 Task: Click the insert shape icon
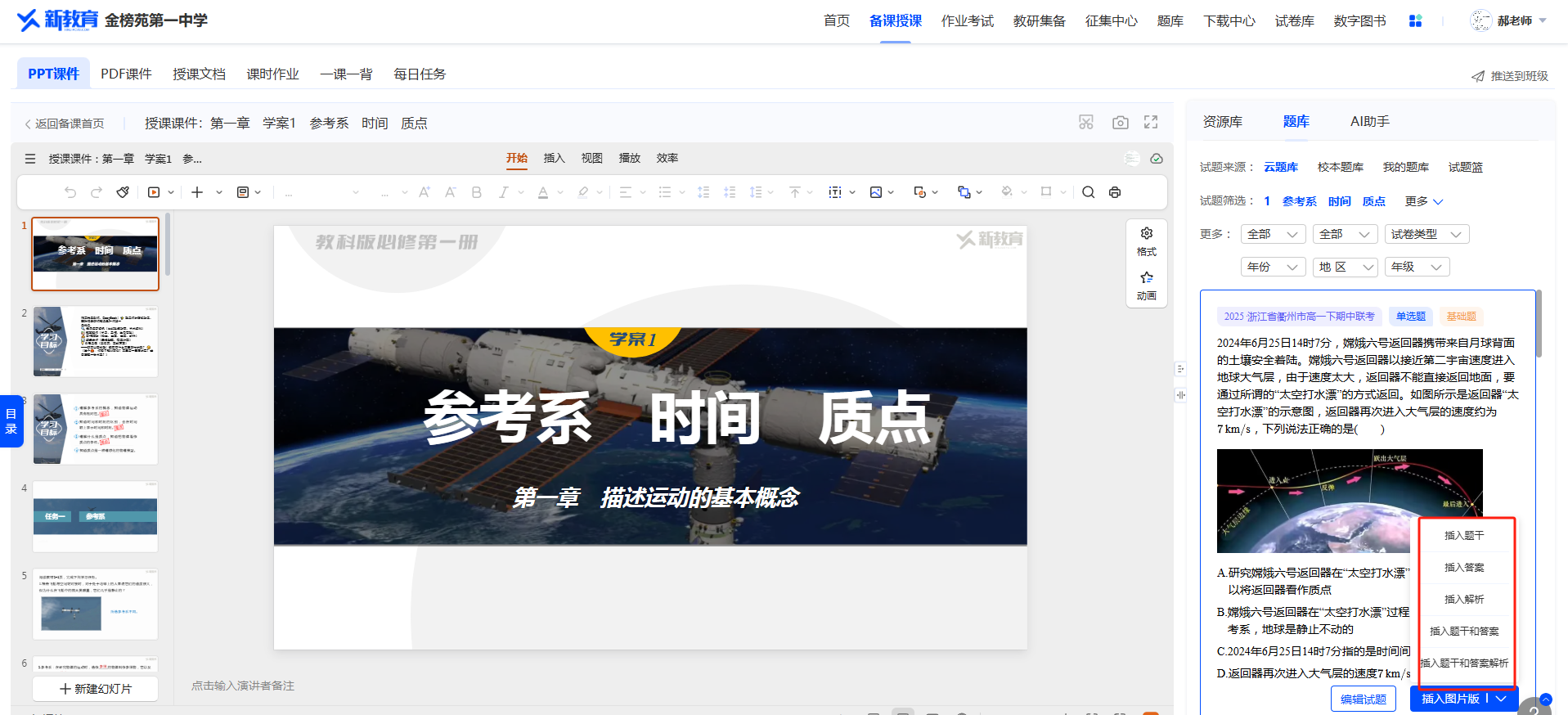[920, 192]
